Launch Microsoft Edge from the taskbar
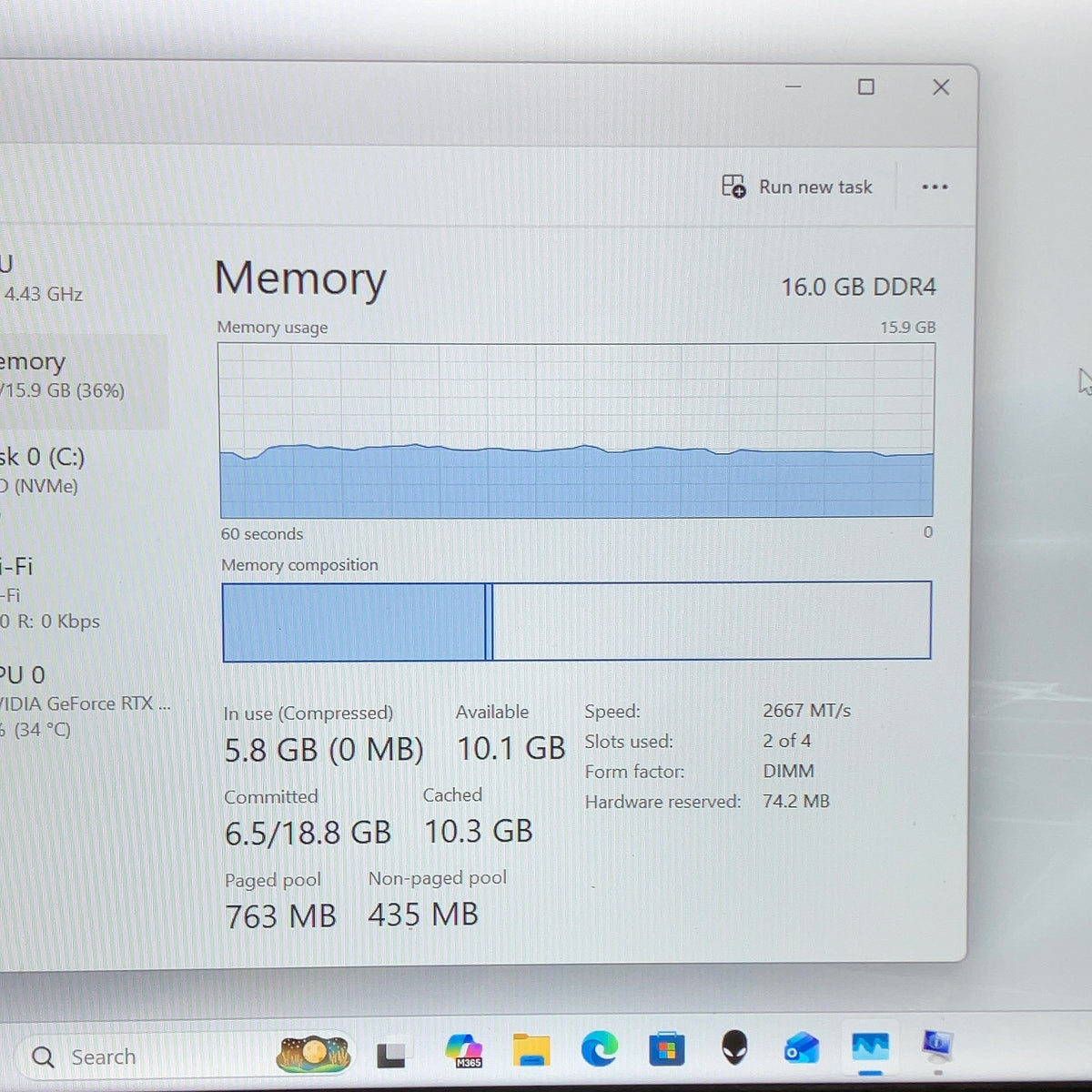Image resolution: width=1092 pixels, height=1092 pixels. [x=600, y=1049]
